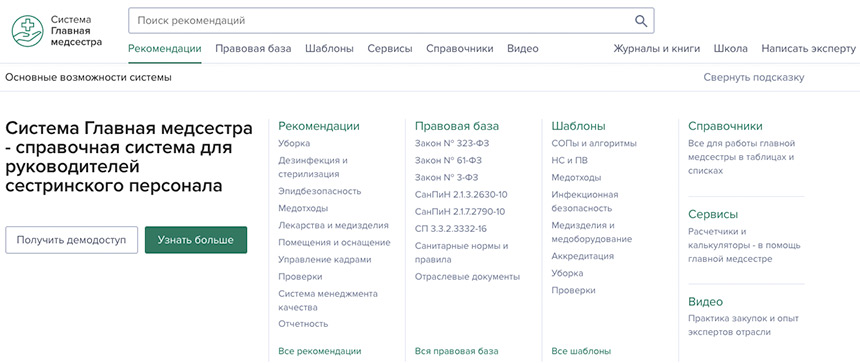
Task: Open Уборка under Шаблоны
Action: point(567,273)
